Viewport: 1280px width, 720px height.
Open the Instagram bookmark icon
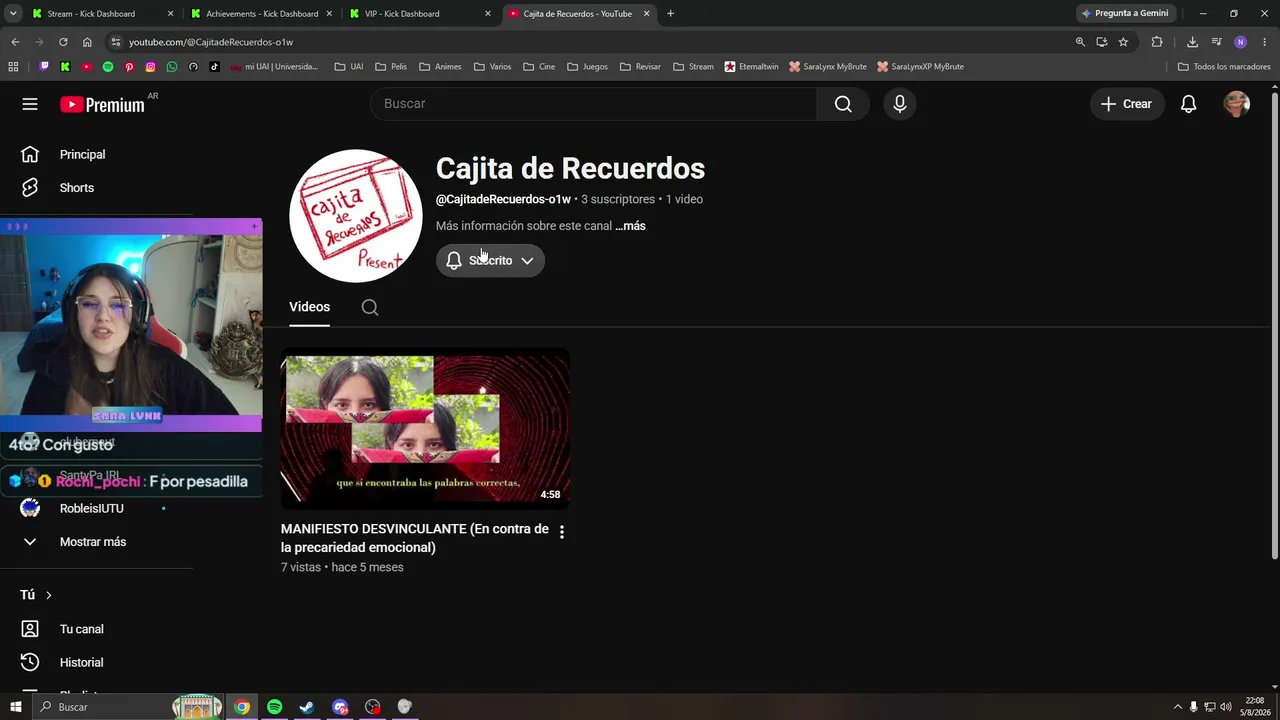pos(151,67)
